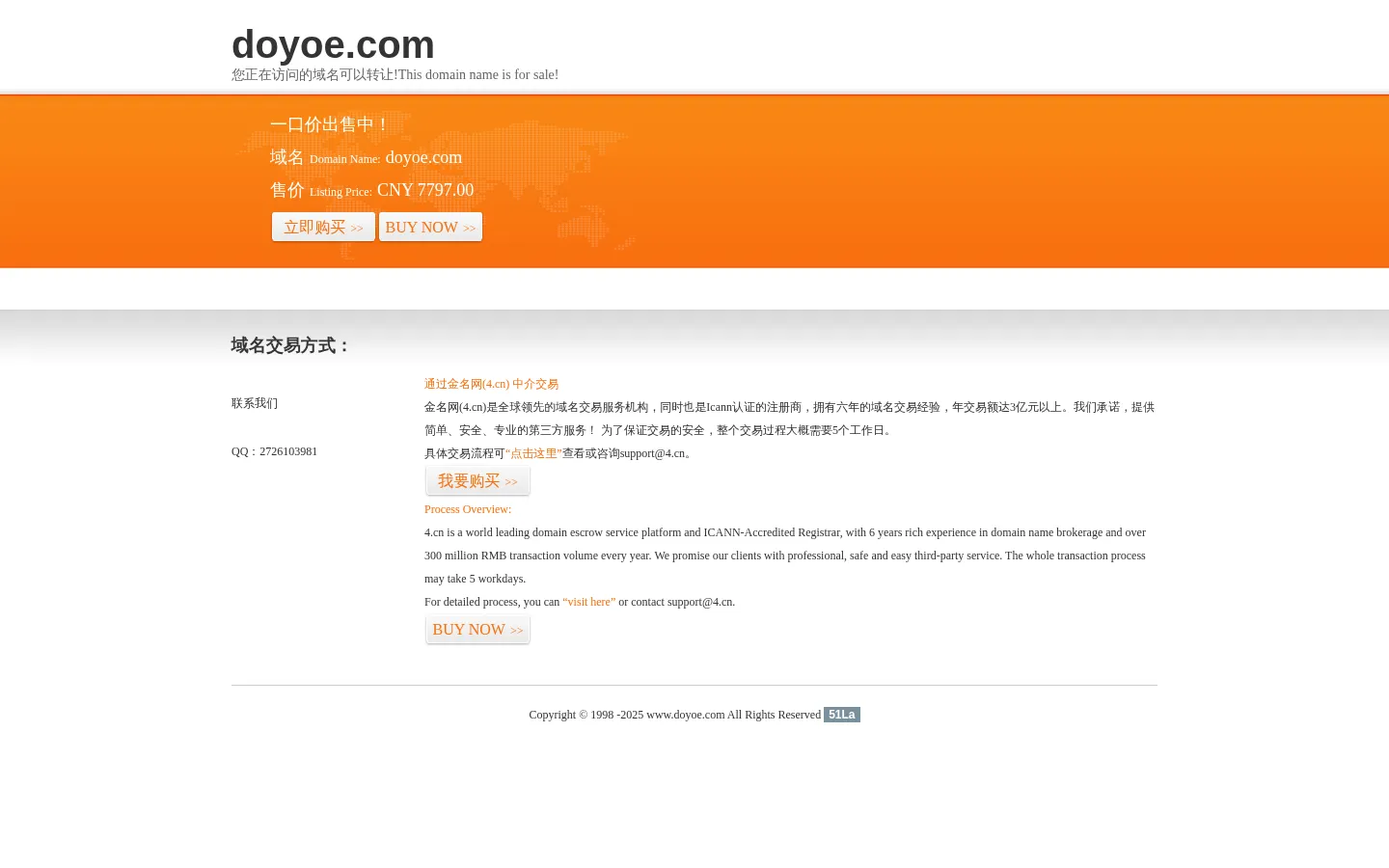Click the 域名交易方式： section heading

click(x=291, y=345)
